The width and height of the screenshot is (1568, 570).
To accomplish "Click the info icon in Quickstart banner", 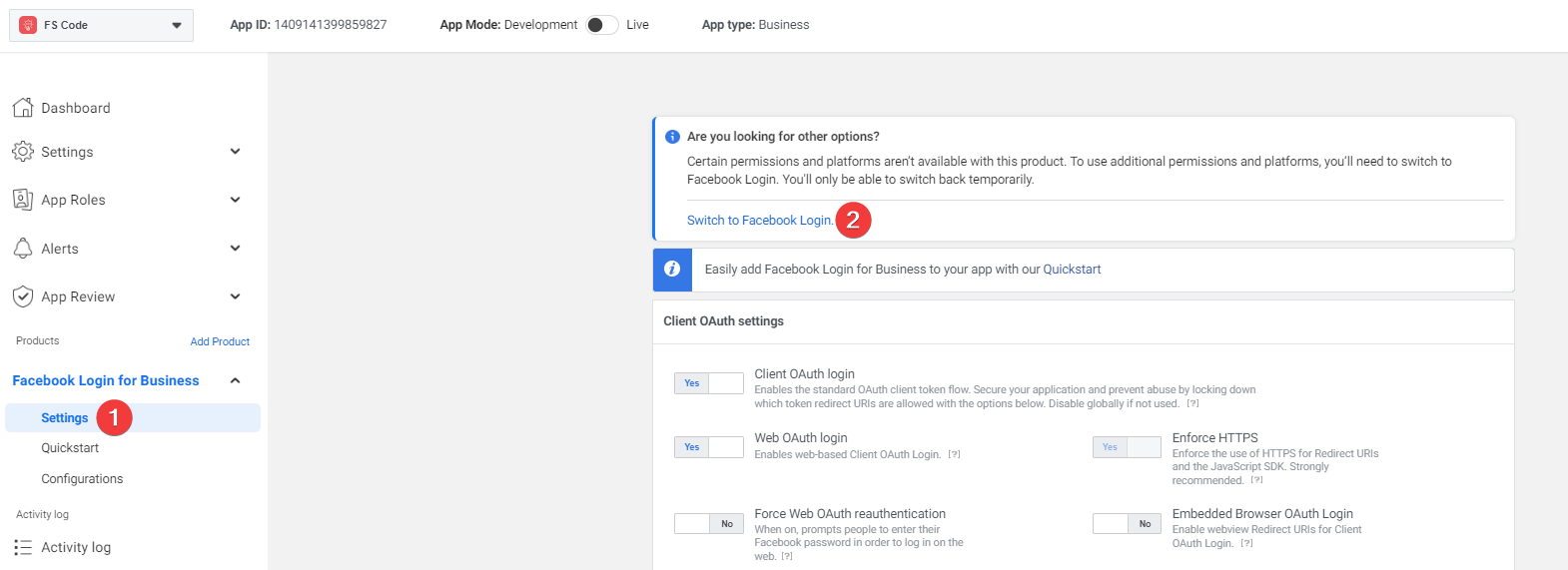I will [x=672, y=270].
